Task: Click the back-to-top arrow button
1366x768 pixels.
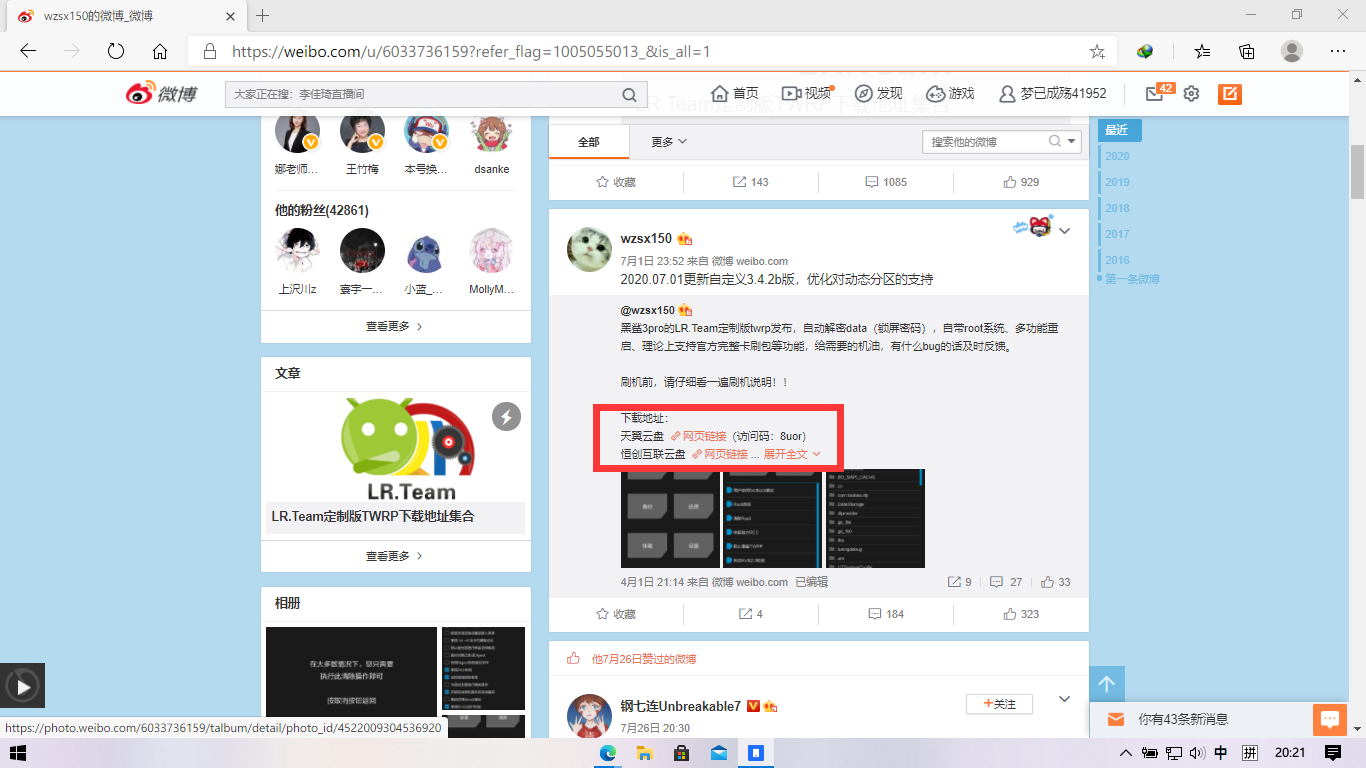Action: click(1107, 685)
